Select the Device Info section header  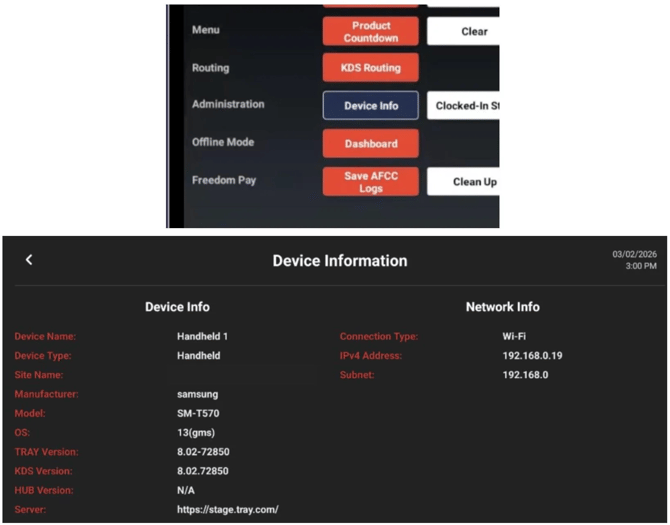[x=177, y=307]
